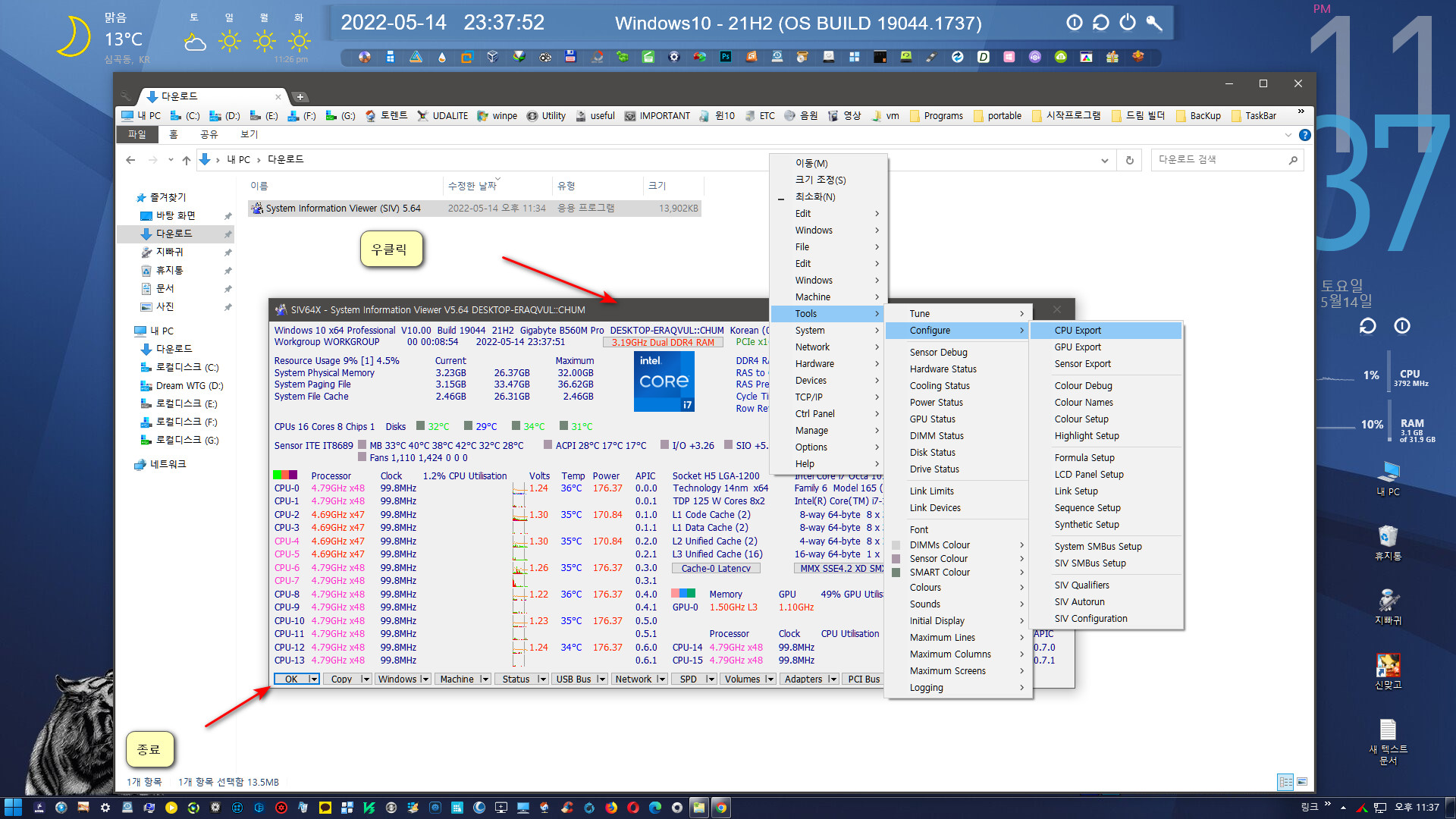The image size is (1456, 819).
Task: Toggle the pin beside 사진 in quick access
Action: click(227, 307)
